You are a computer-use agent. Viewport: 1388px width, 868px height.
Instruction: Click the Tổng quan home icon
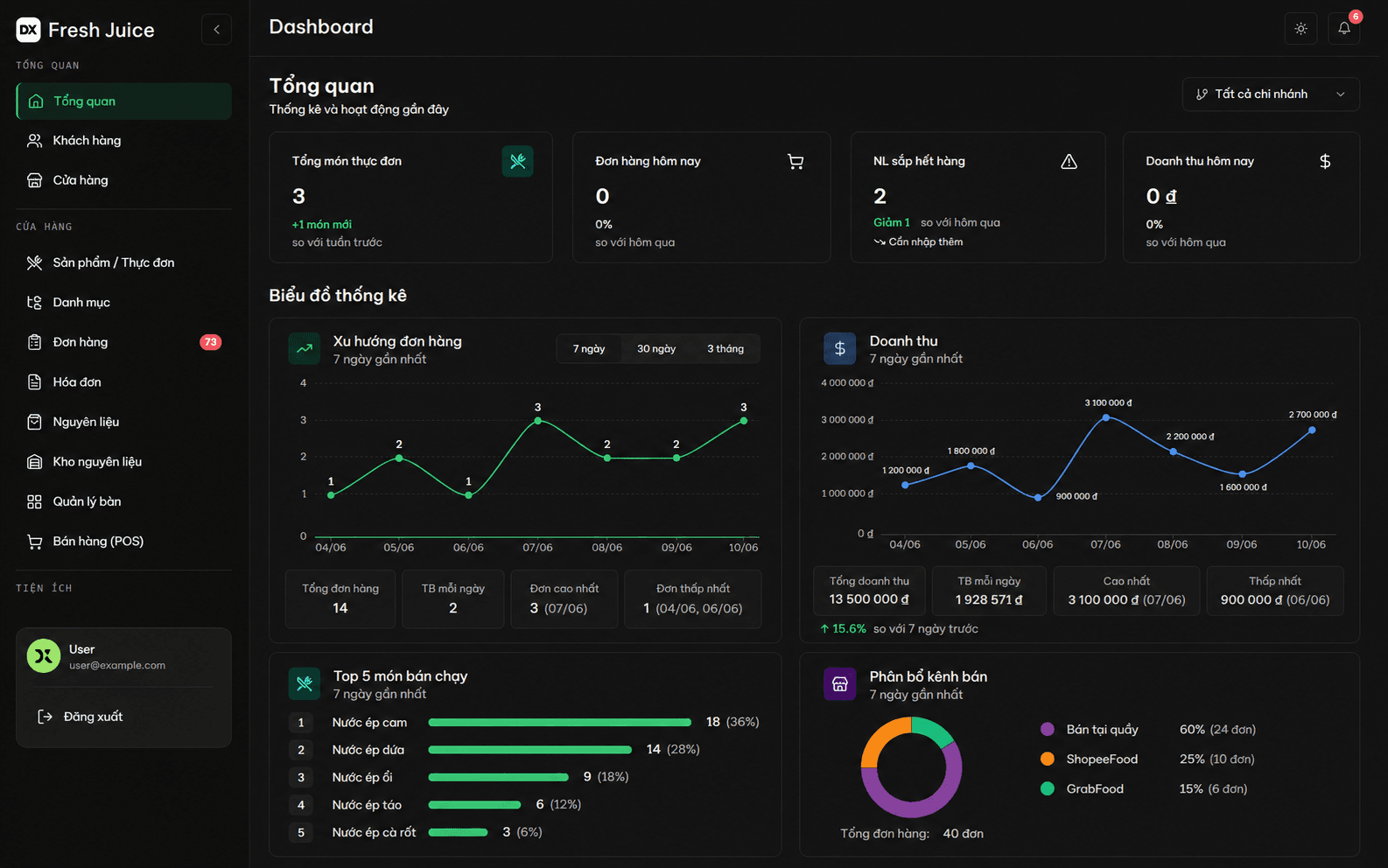(x=36, y=101)
